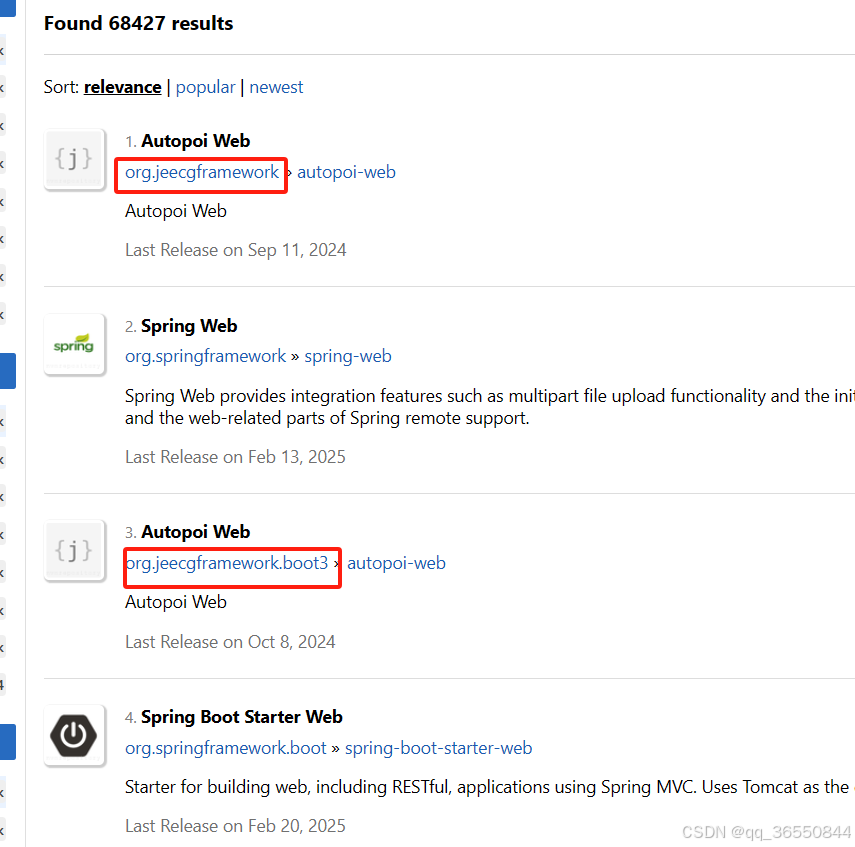Sort results by popular

click(x=205, y=87)
